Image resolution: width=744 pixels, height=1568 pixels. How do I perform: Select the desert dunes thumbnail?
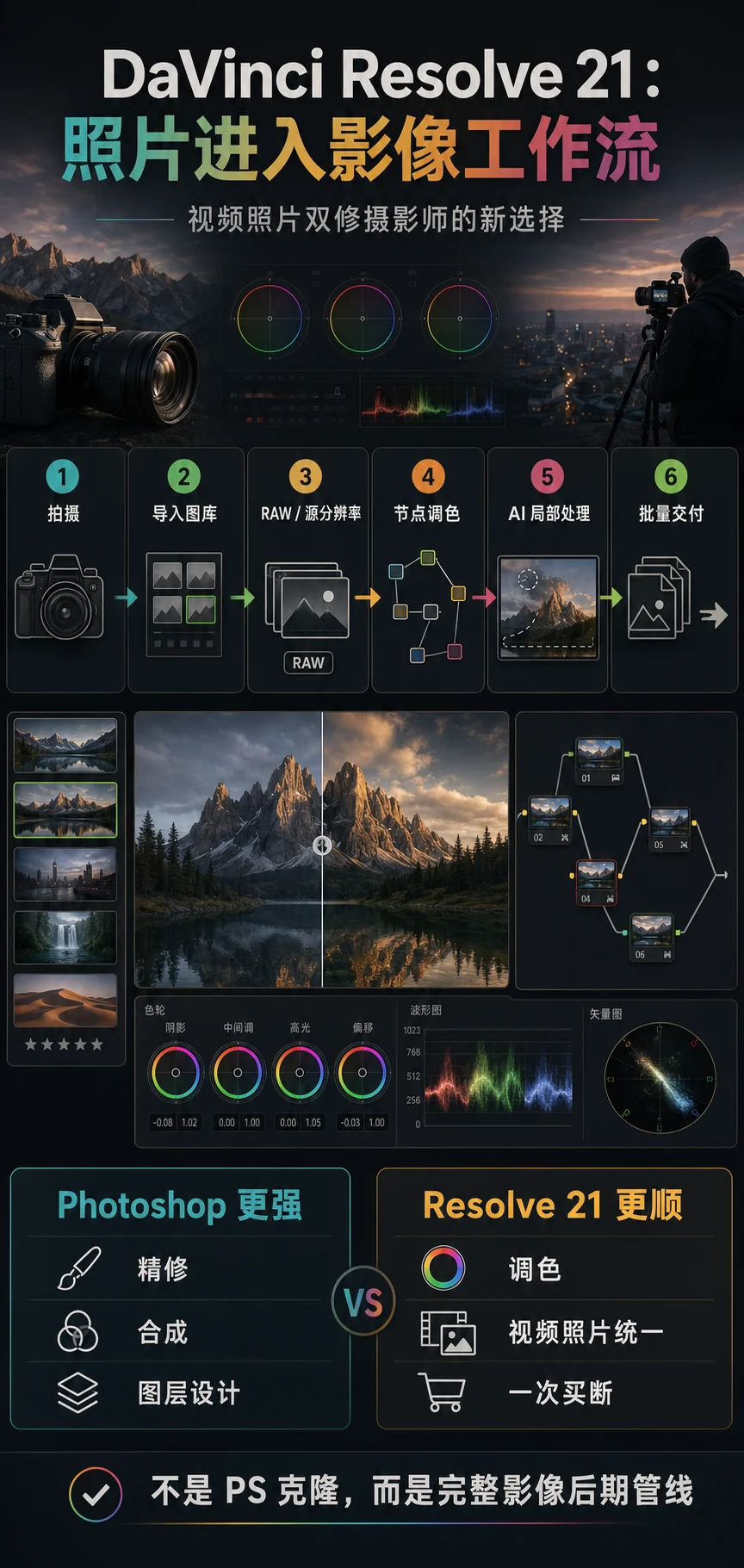point(65,1001)
